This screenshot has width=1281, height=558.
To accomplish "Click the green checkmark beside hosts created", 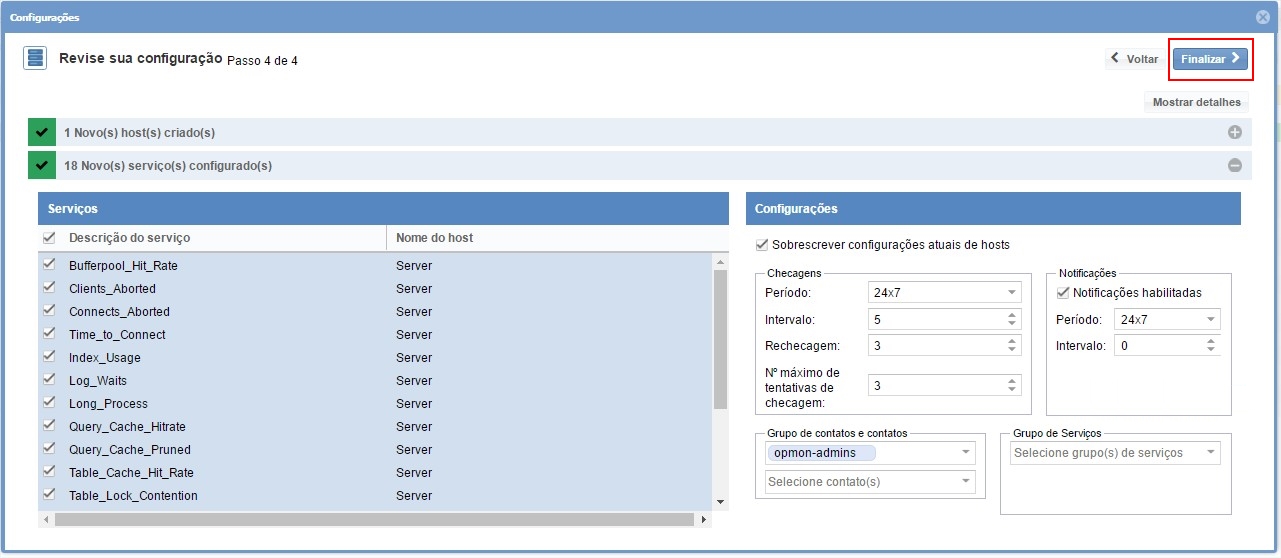I will click(42, 133).
